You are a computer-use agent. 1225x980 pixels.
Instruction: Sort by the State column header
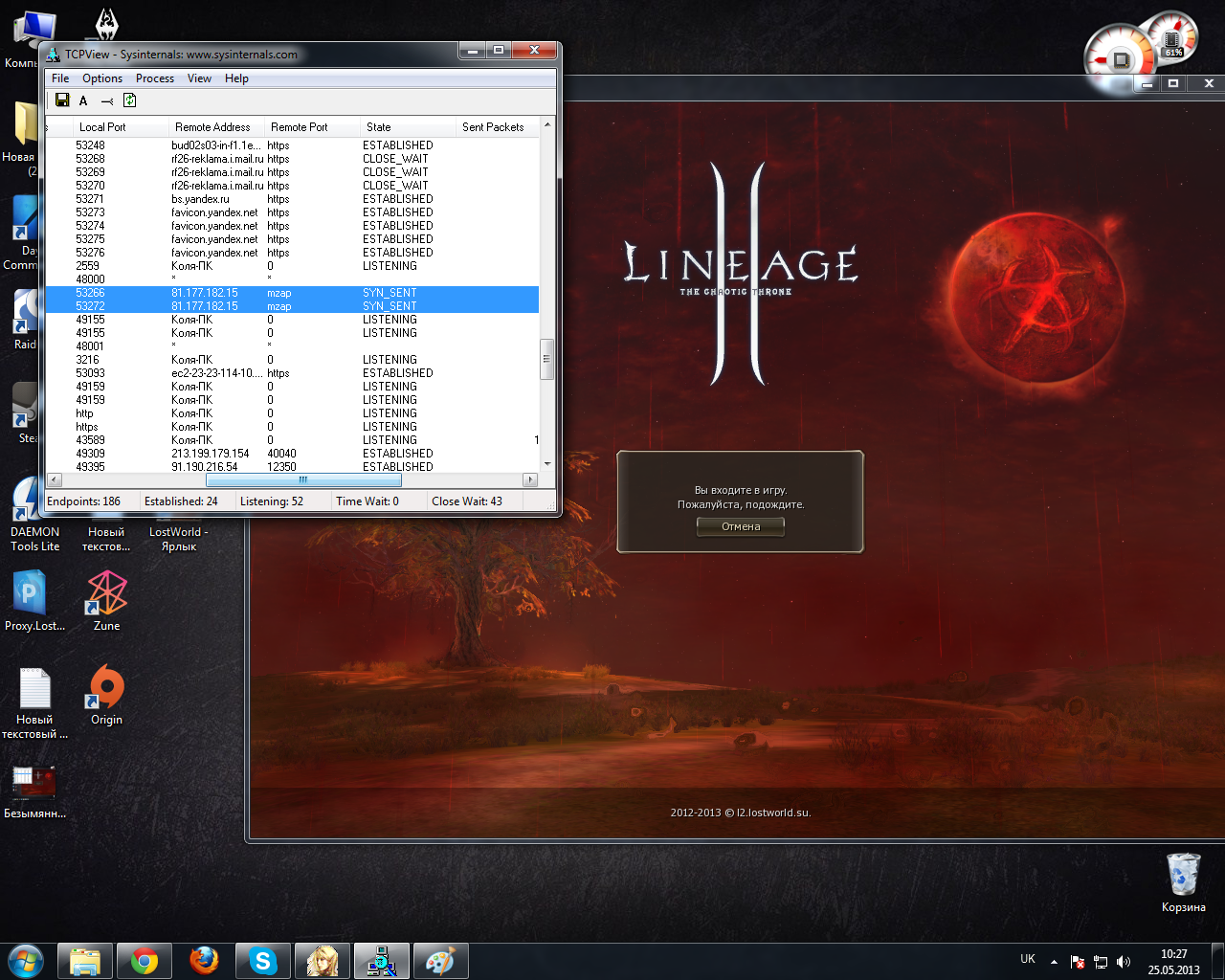pyautogui.click(x=408, y=126)
